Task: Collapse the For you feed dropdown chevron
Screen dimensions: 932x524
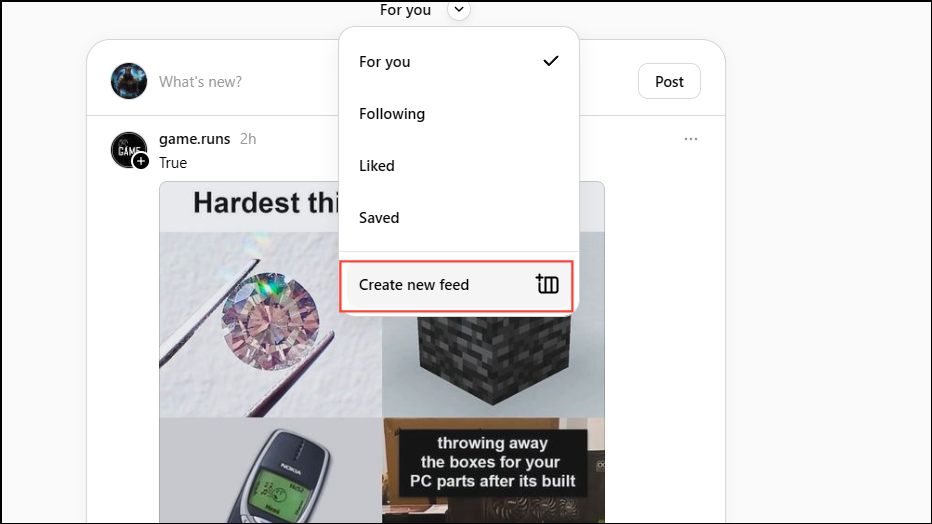Action: coord(459,10)
